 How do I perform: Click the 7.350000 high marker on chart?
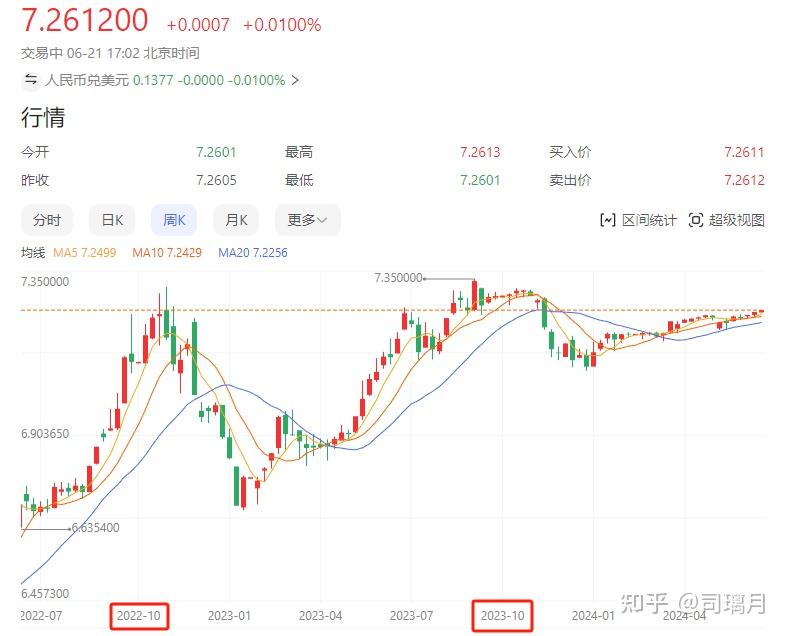399,278
